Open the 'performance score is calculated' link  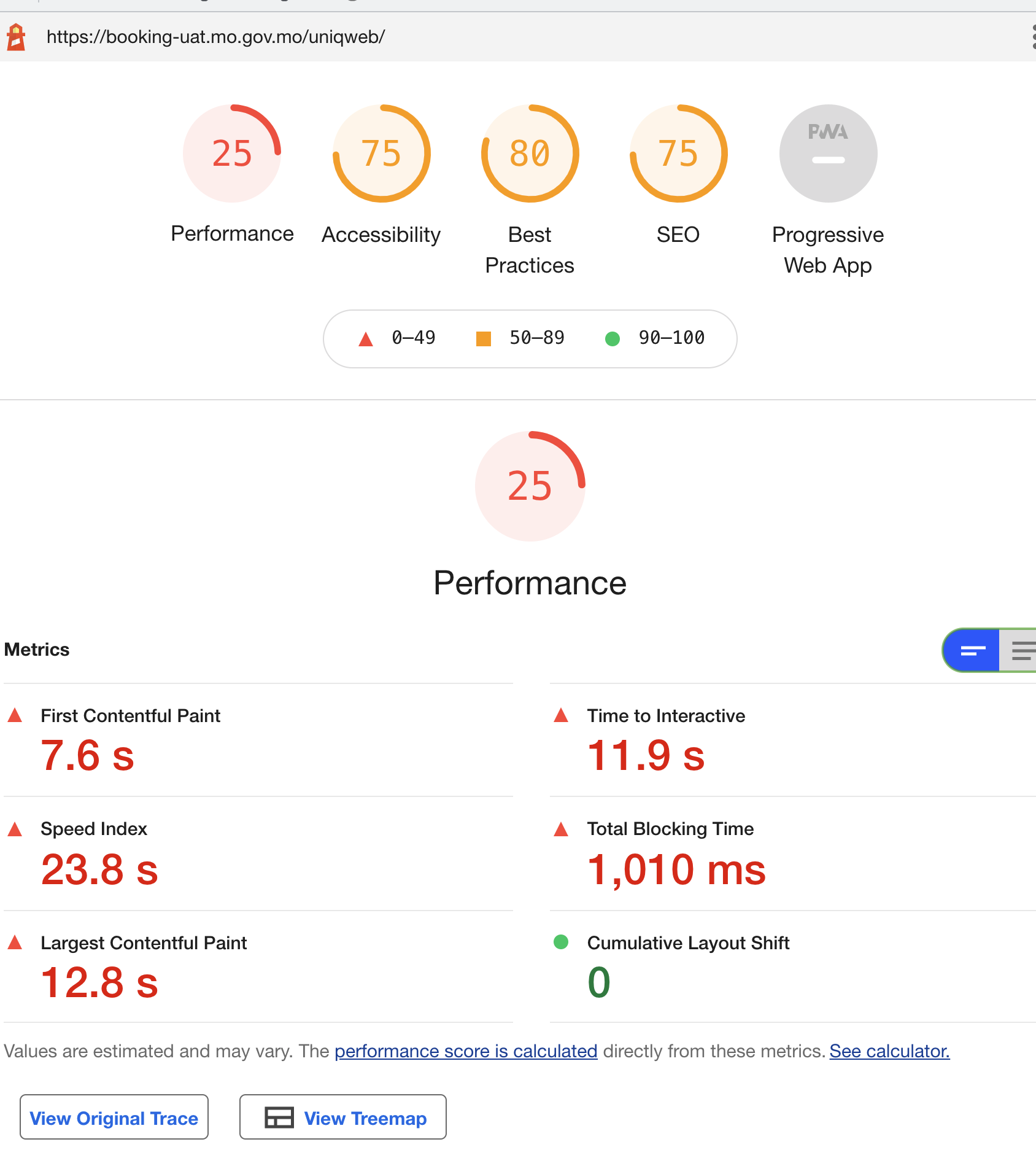point(466,1051)
